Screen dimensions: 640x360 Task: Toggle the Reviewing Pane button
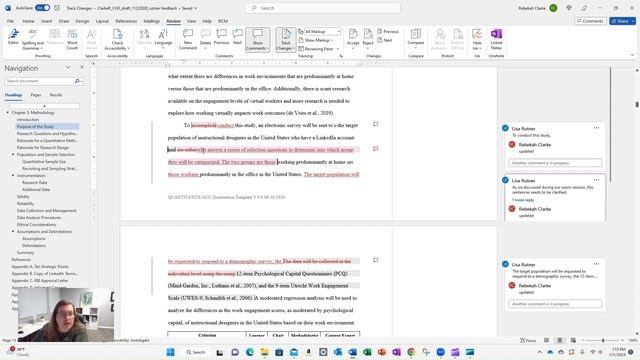tap(316, 49)
